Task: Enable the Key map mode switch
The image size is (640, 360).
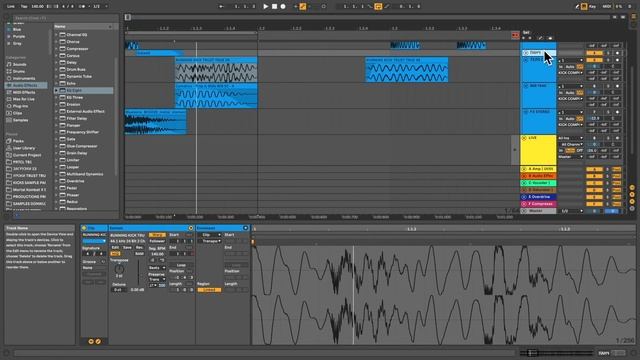Action: [592, 7]
